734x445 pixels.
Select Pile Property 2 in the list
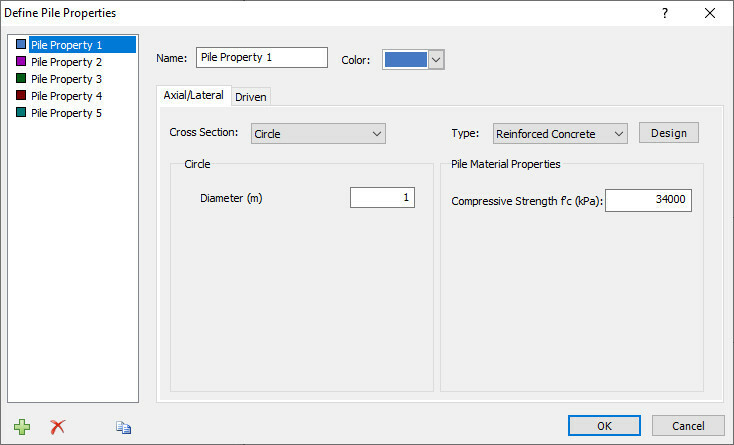coord(66,62)
